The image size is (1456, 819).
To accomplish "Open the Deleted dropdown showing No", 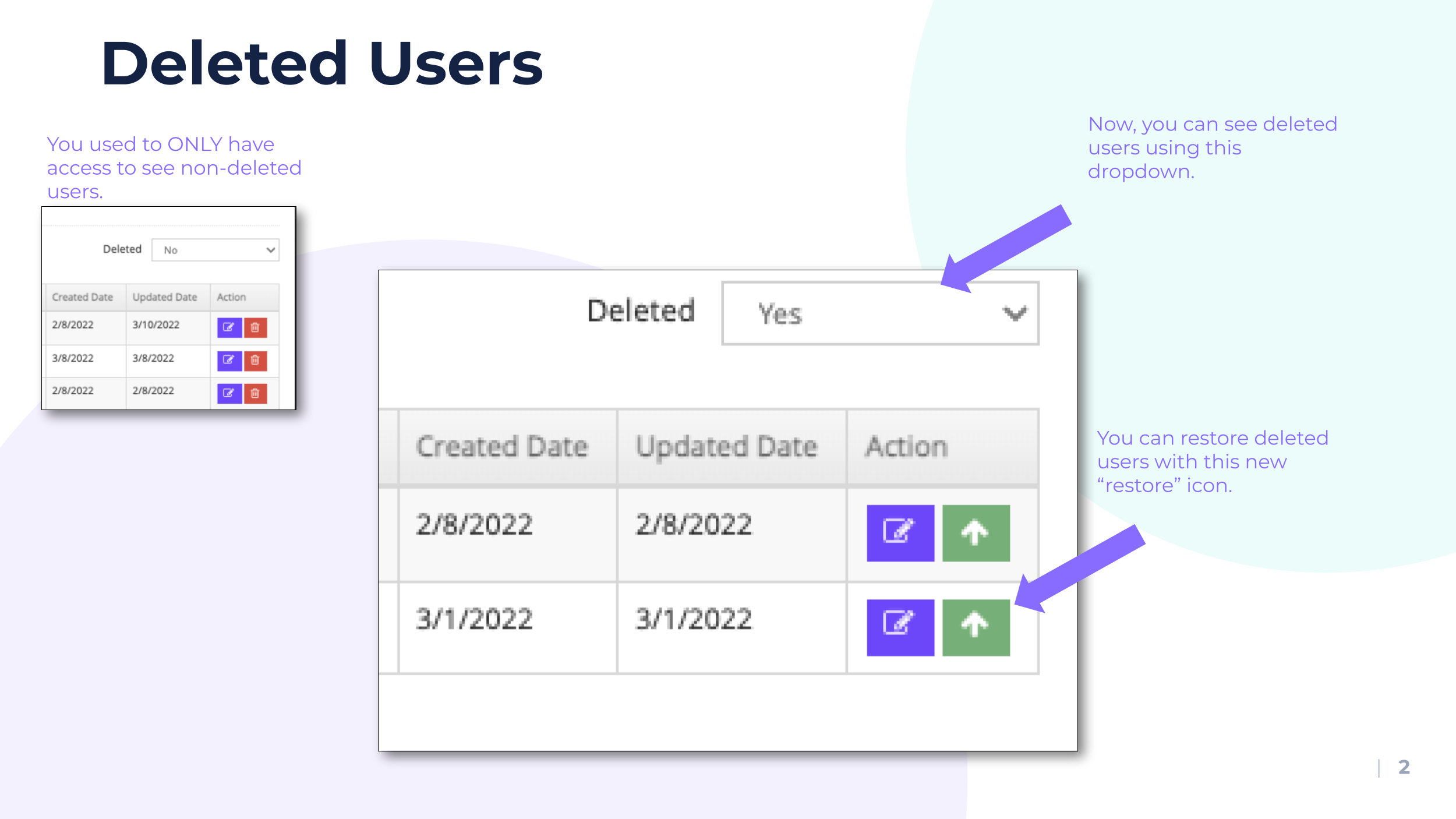I will (x=215, y=250).
